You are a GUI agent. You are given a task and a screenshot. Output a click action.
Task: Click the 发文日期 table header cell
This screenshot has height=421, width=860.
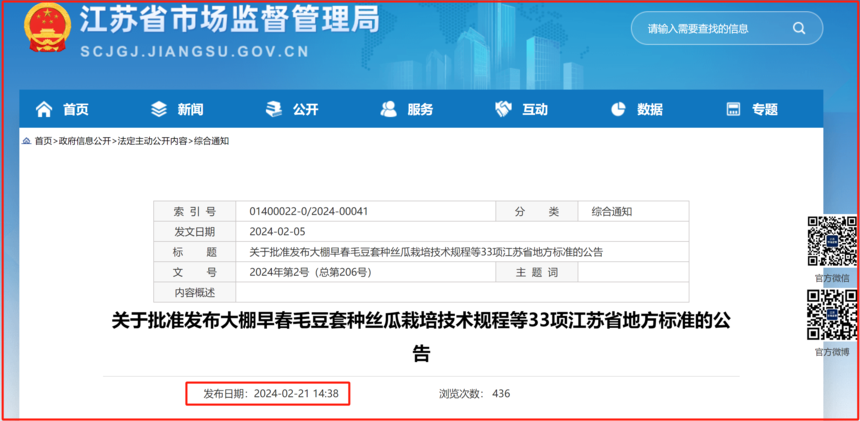tap(195, 232)
